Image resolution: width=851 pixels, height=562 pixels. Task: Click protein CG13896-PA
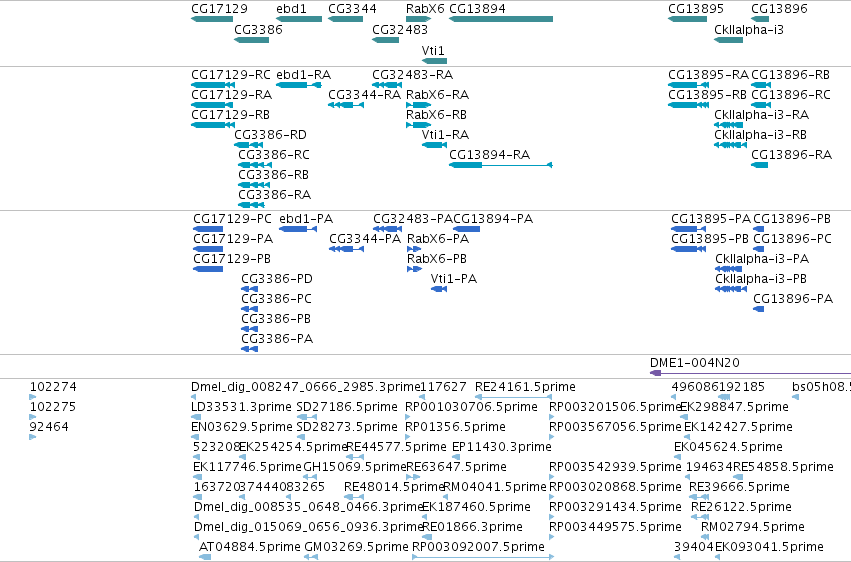(758, 309)
